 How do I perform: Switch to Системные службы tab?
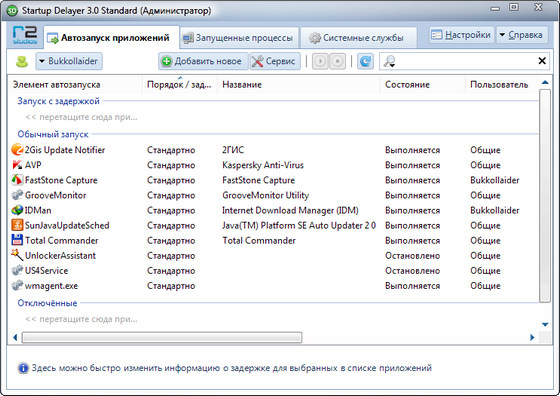(358, 38)
